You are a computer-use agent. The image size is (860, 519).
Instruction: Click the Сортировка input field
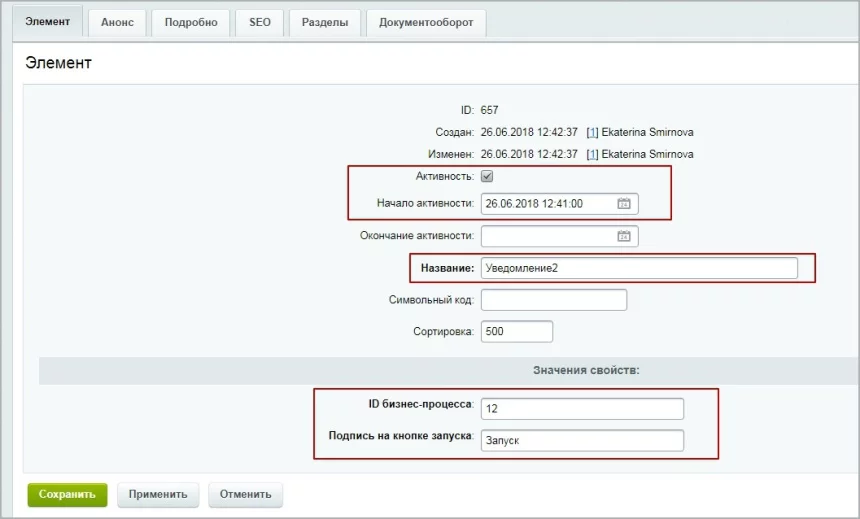coord(516,332)
